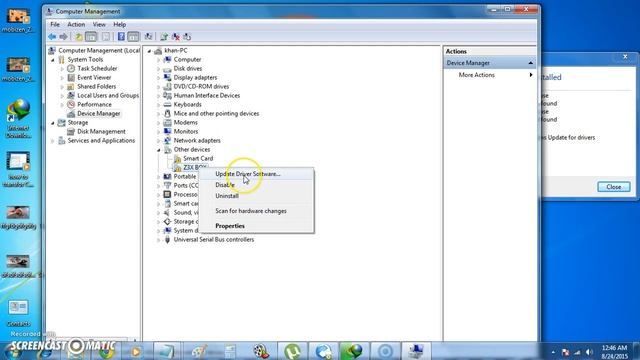Choose Disable from the context menu
The width and height of the screenshot is (640, 360).
click(257, 185)
